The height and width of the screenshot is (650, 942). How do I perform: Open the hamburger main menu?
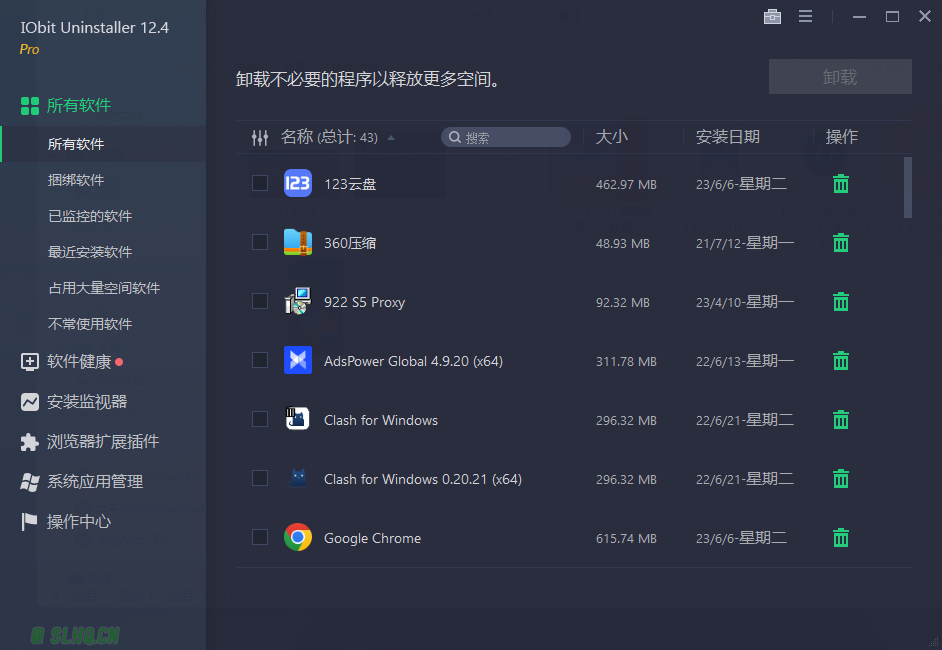pyautogui.click(x=806, y=16)
